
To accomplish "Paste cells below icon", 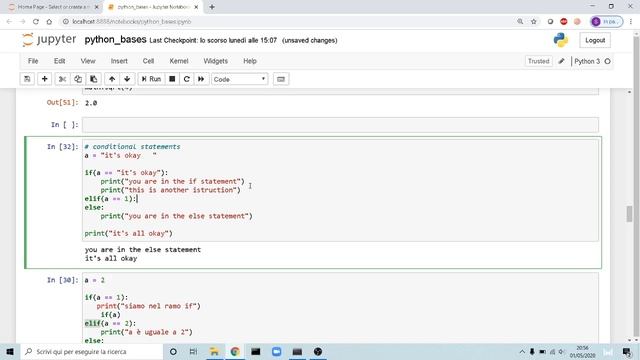I will point(93,79).
